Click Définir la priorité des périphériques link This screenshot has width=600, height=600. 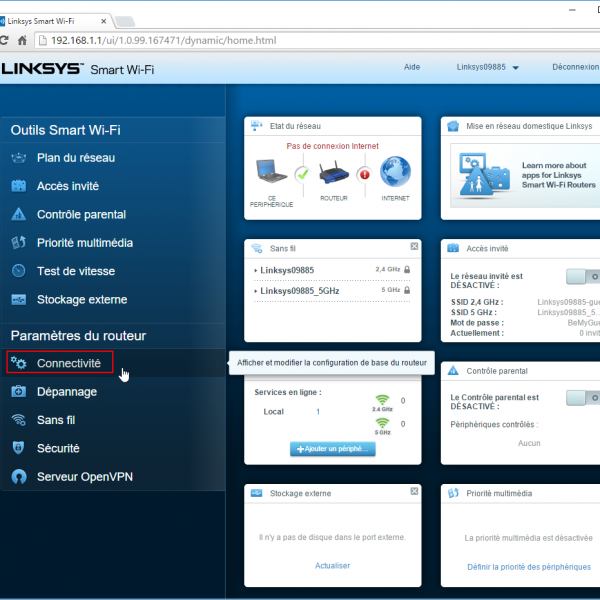[528, 567]
